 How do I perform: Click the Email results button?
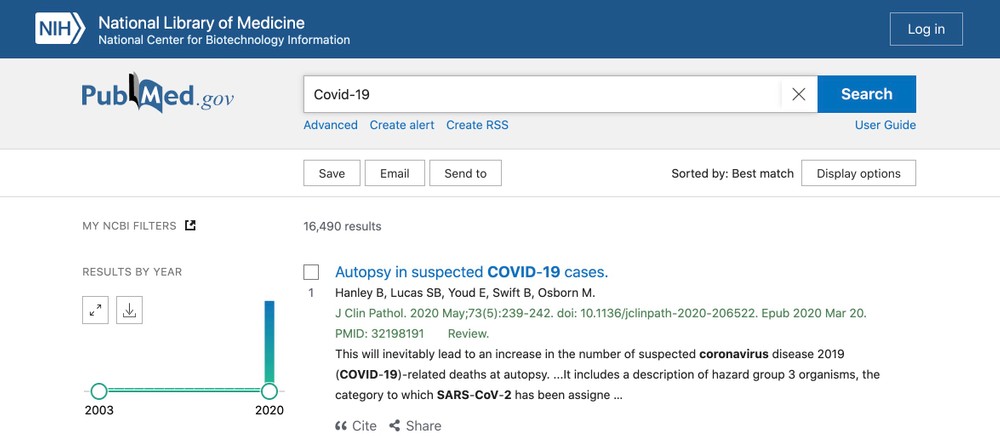pyautogui.click(x=395, y=173)
